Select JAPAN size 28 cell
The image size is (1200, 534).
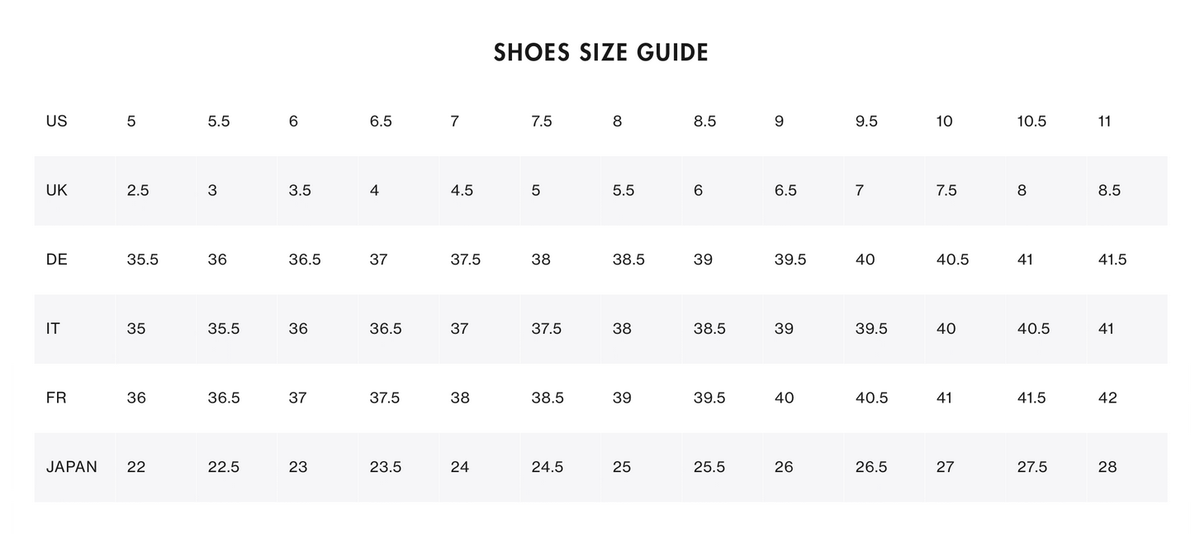pos(1107,466)
